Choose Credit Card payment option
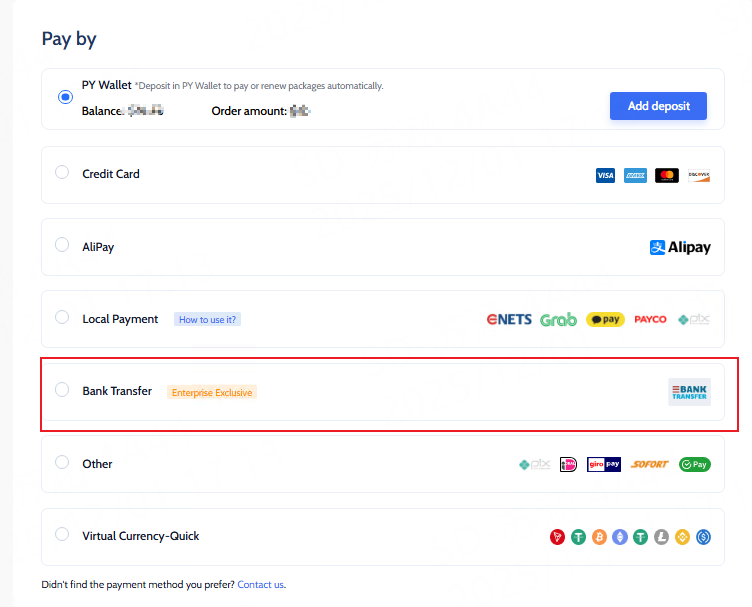752x607 pixels. click(62, 172)
